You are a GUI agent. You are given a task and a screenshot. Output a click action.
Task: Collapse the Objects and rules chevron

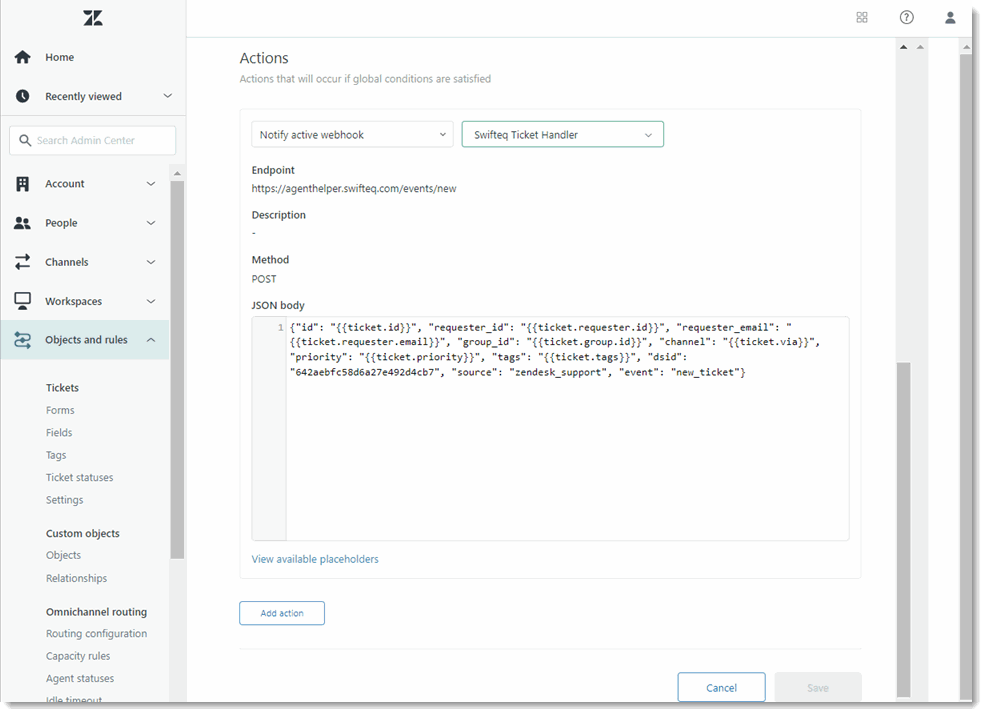[x=151, y=340]
